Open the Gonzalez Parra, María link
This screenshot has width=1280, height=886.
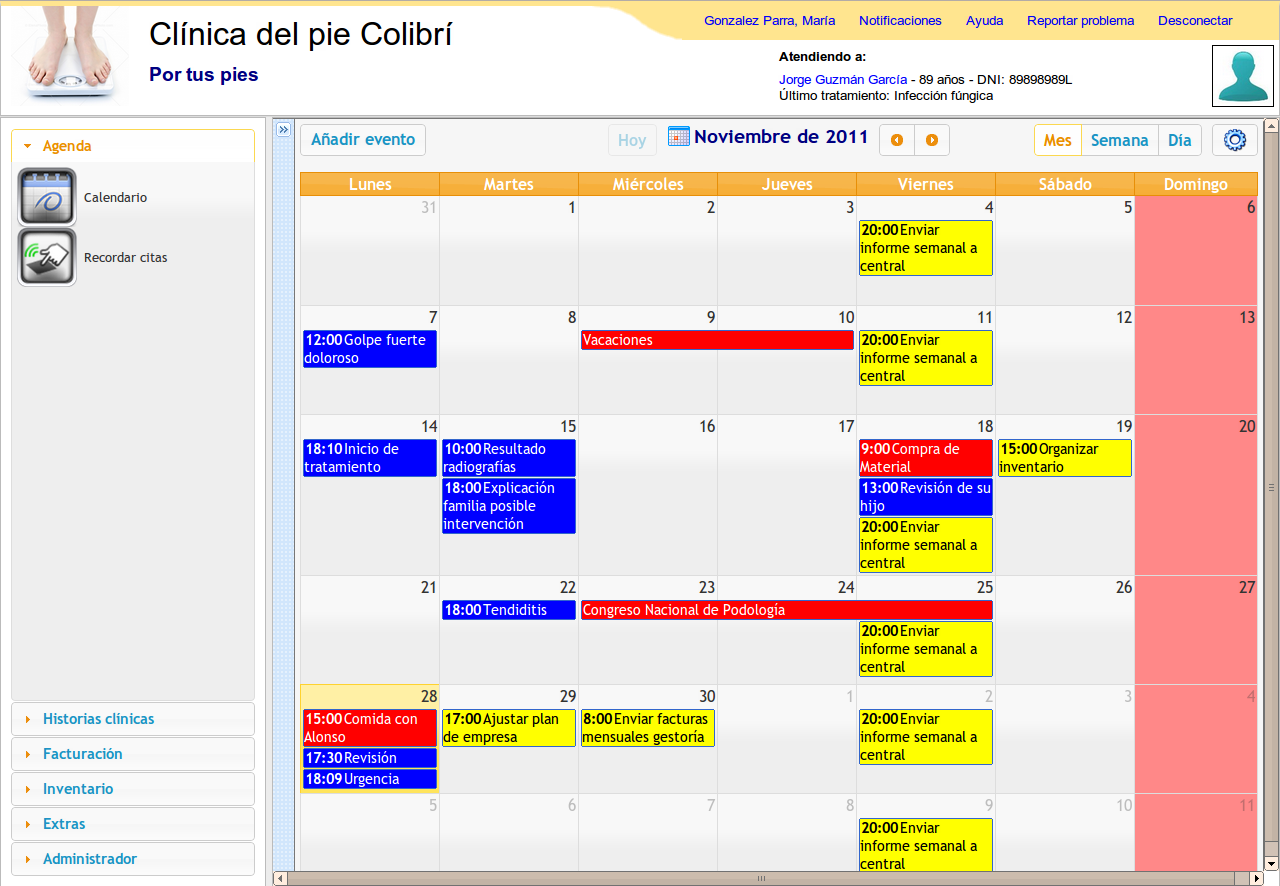click(x=770, y=20)
